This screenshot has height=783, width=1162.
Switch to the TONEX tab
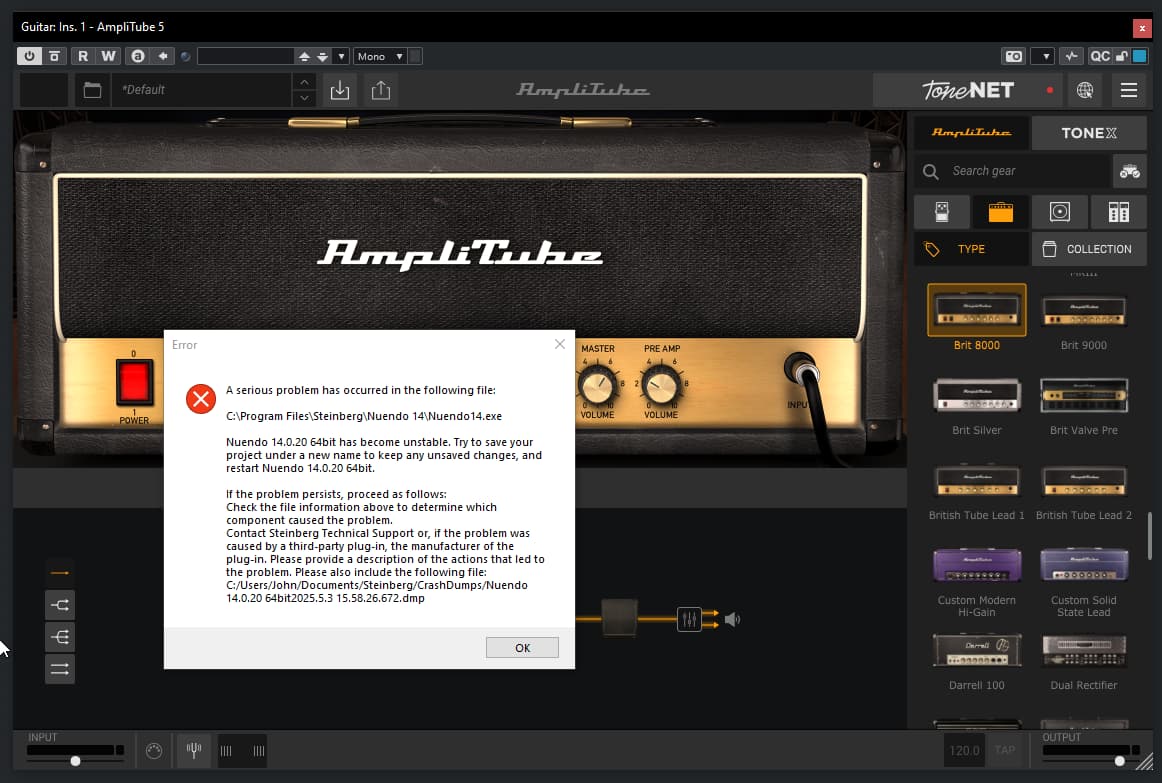coord(1089,133)
